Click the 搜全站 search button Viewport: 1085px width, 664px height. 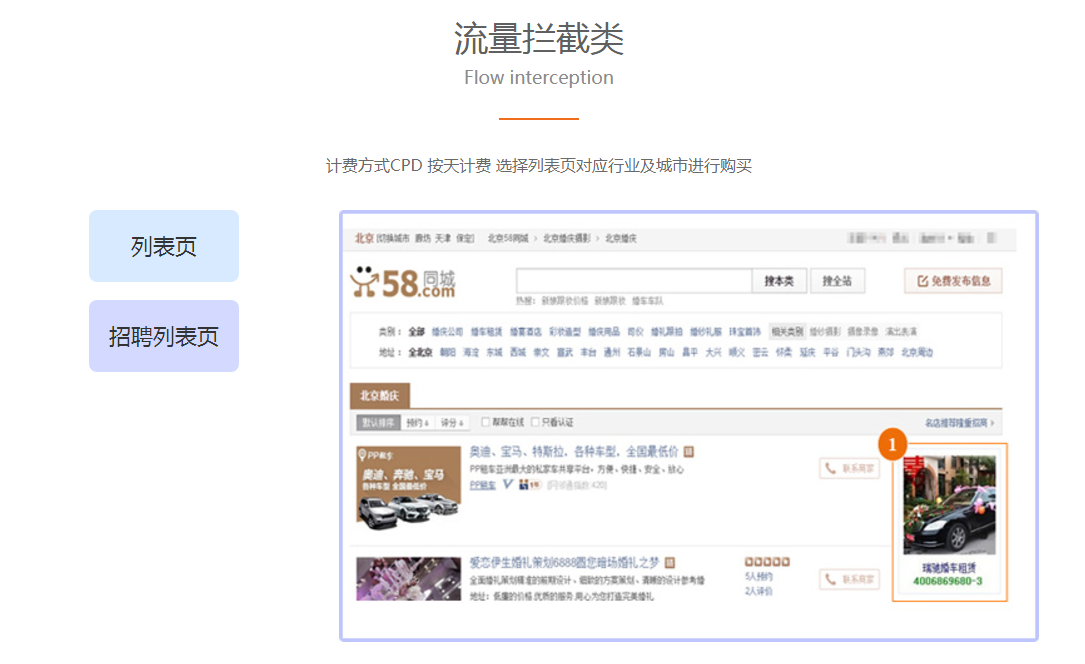point(837,281)
